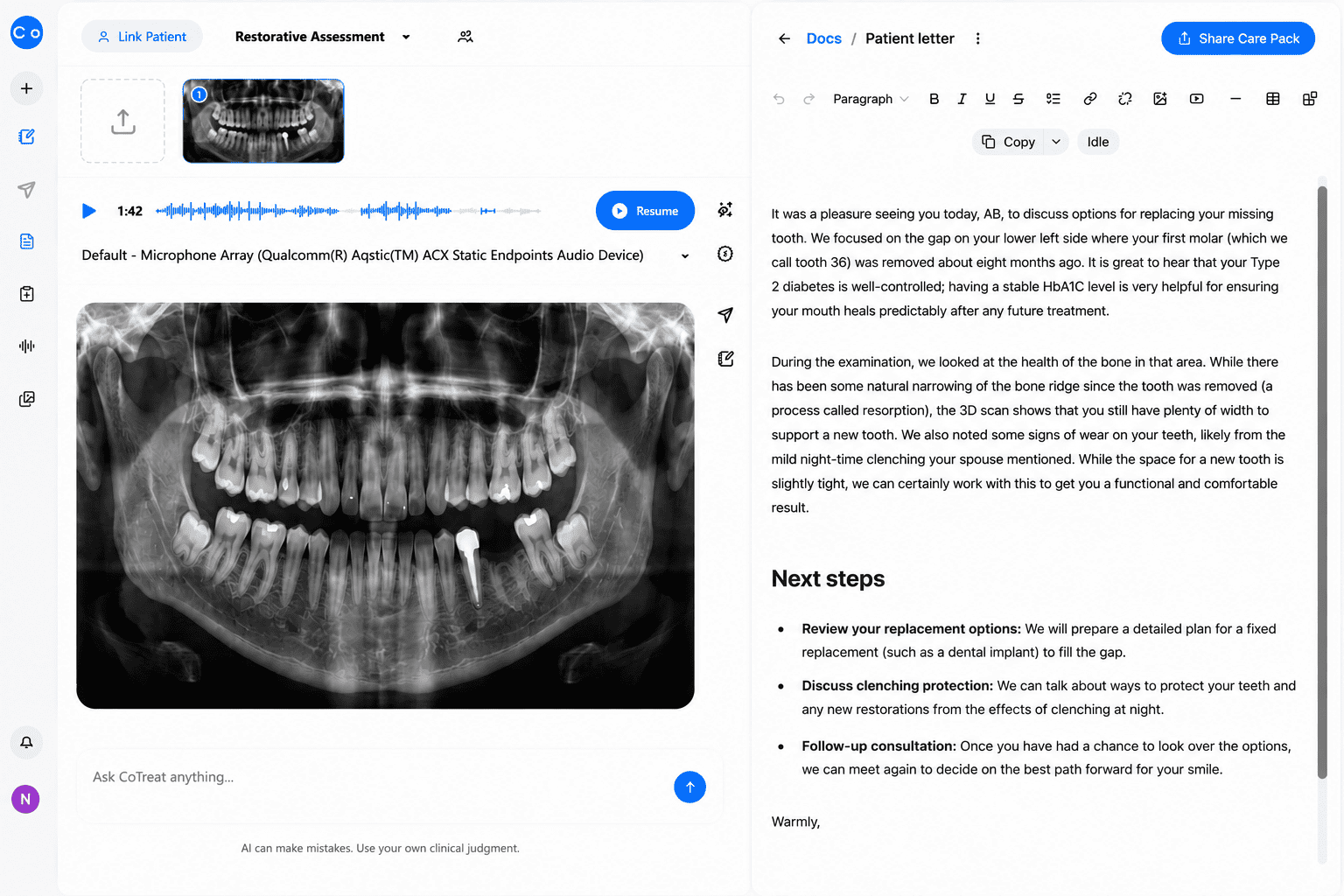The image size is (1344, 896).
Task: Seek within the audio waveform
Action: tap(348, 211)
